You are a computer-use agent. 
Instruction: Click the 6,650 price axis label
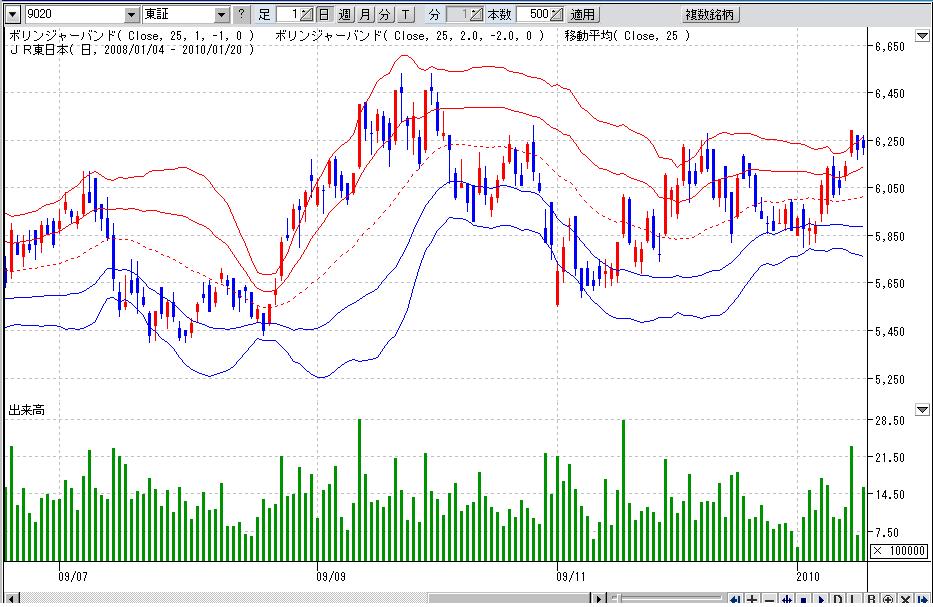[890, 46]
